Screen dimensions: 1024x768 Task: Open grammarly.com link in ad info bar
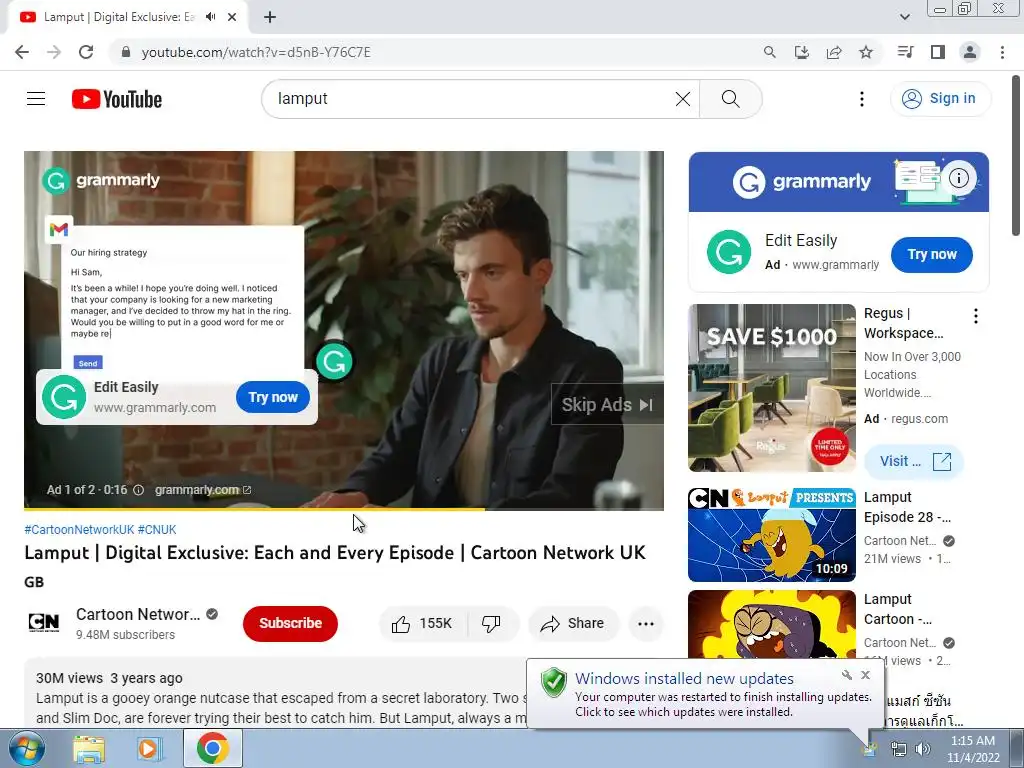point(202,490)
